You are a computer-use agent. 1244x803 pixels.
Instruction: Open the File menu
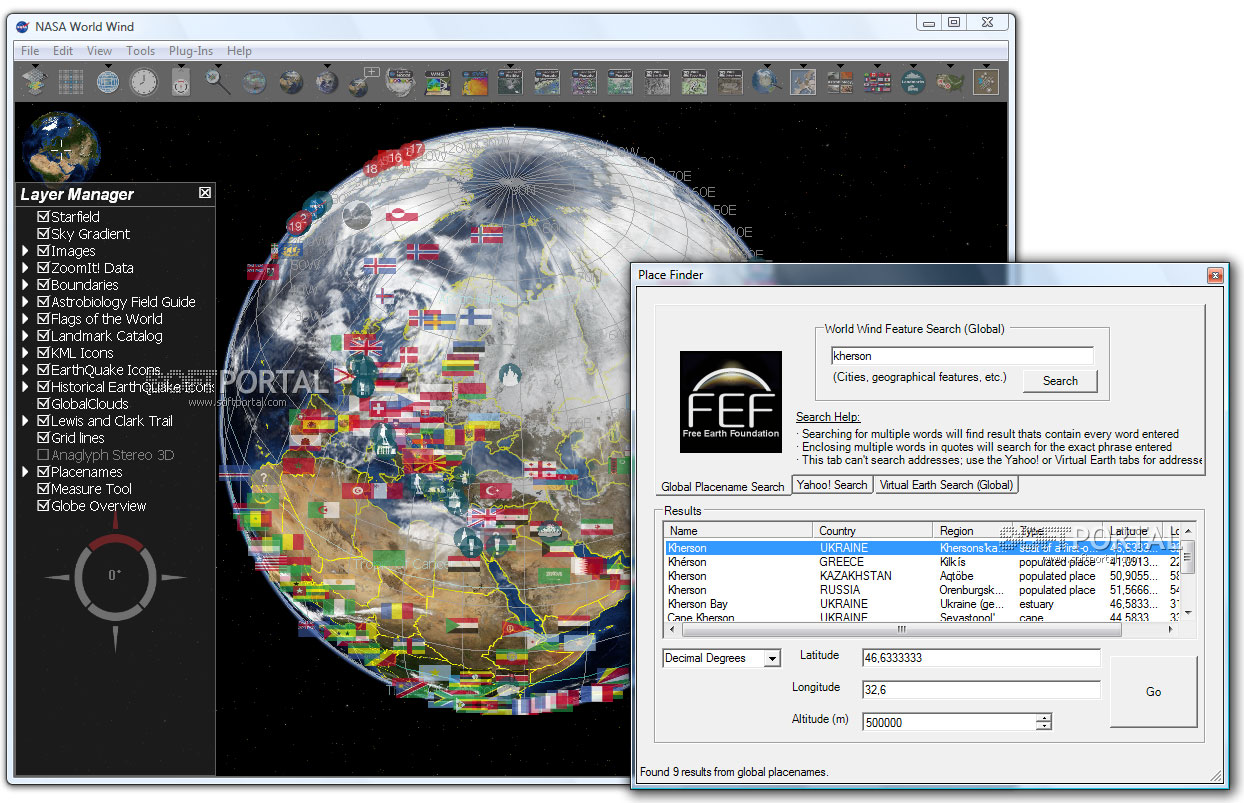(30, 51)
